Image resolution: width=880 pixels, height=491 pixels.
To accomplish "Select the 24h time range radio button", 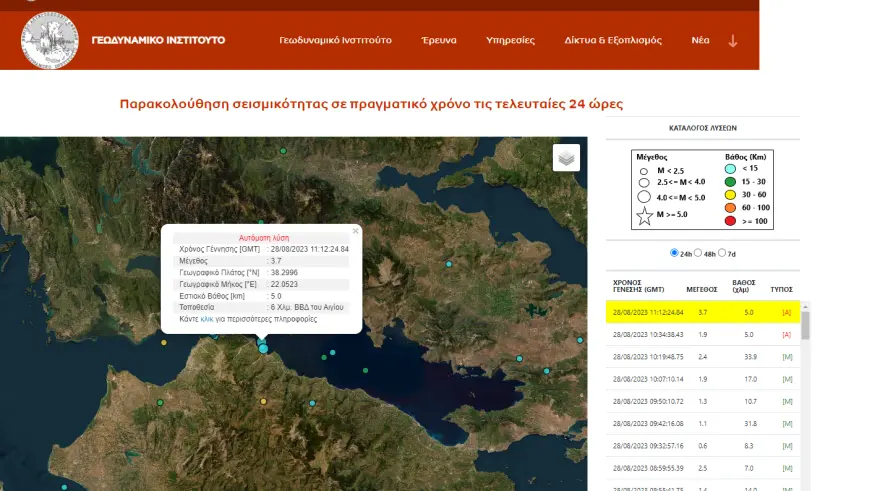I will tap(674, 253).
